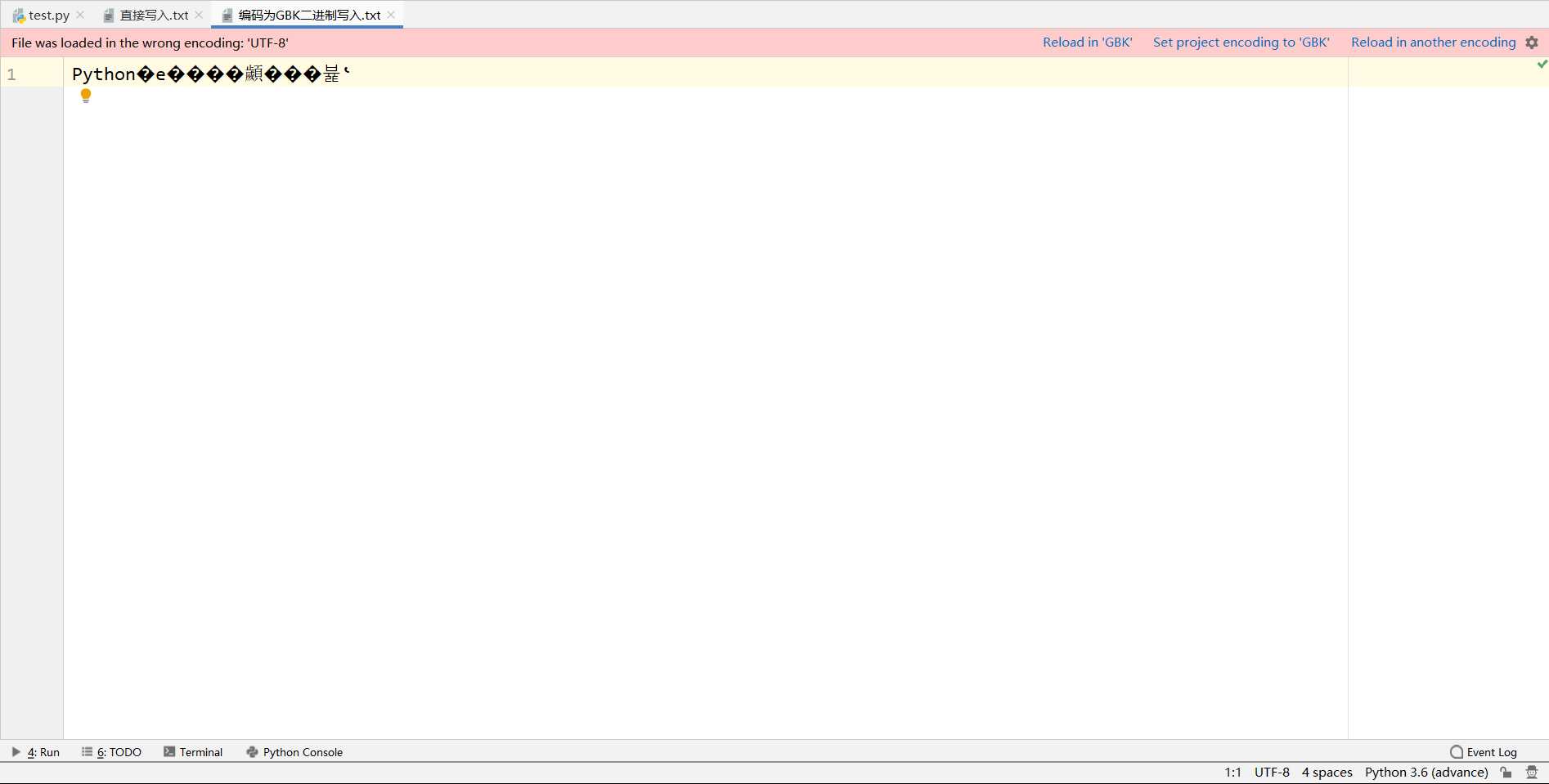The image size is (1549, 784).
Task: Open the Terminal tool window
Action: click(x=193, y=752)
